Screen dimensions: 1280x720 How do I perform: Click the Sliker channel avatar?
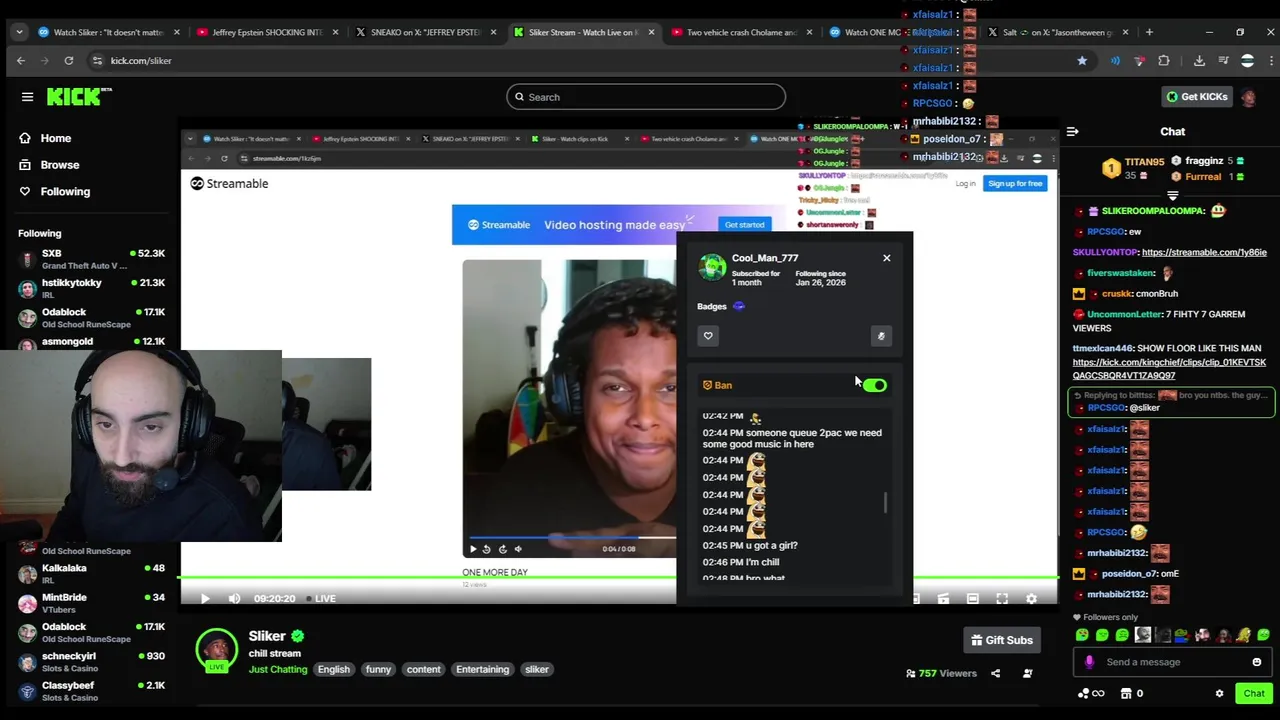point(217,650)
